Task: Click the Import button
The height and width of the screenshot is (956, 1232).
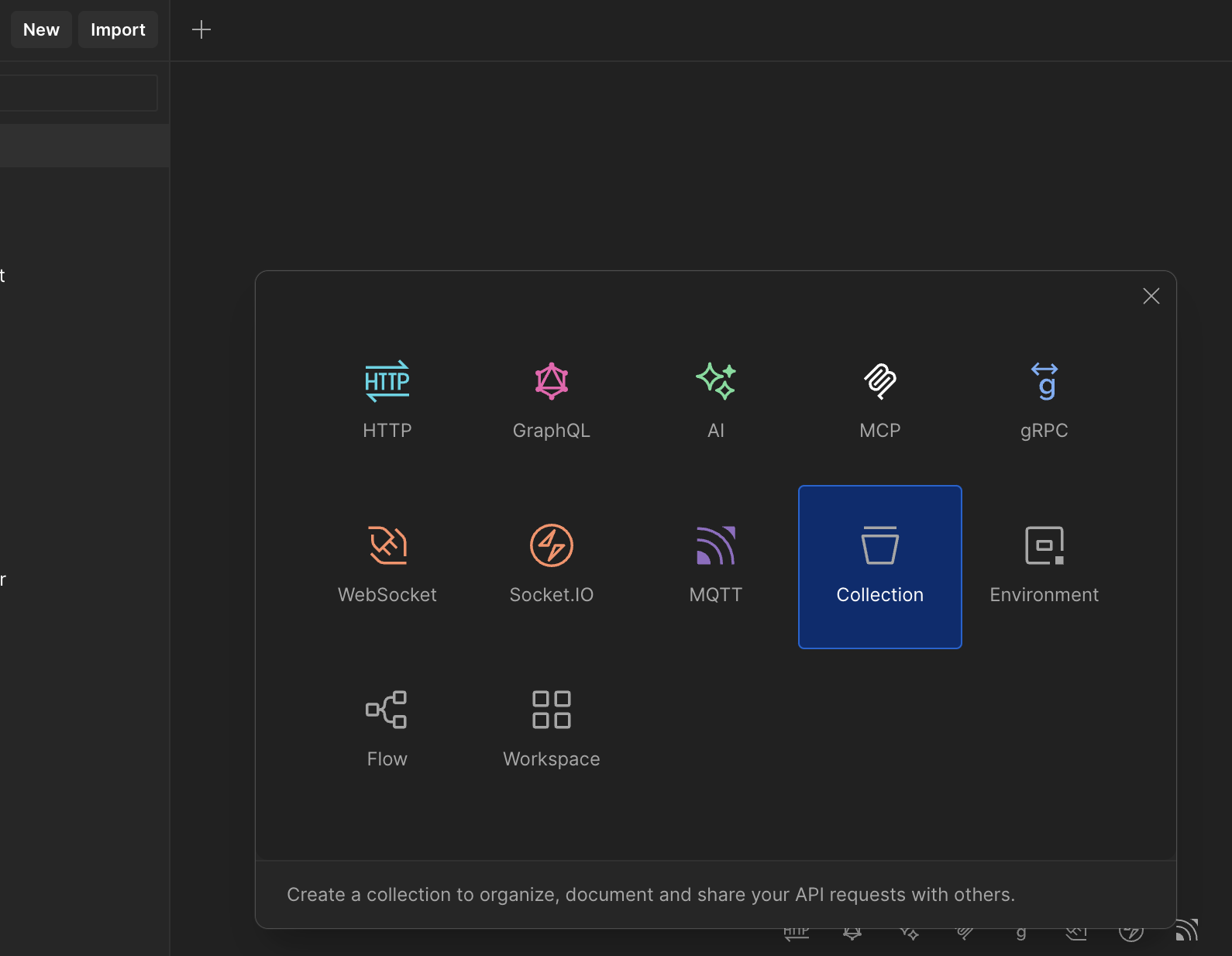Action: tap(118, 29)
